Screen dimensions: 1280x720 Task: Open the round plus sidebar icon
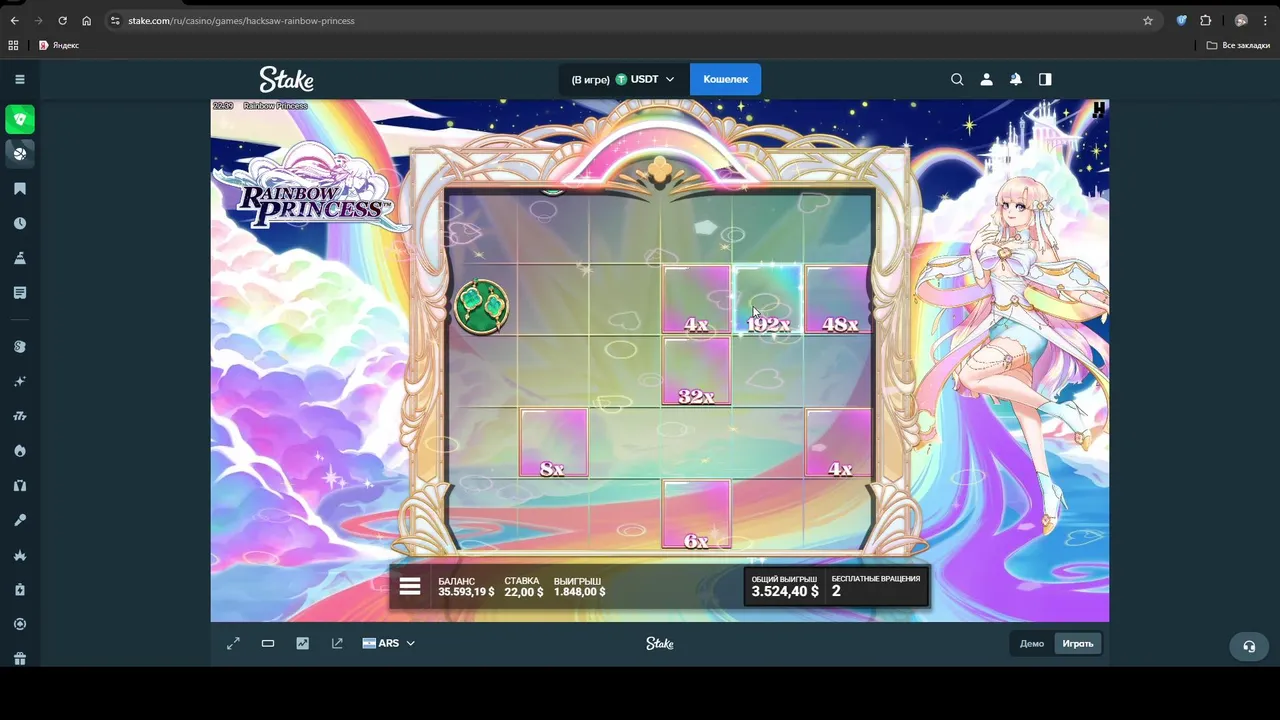[20, 624]
